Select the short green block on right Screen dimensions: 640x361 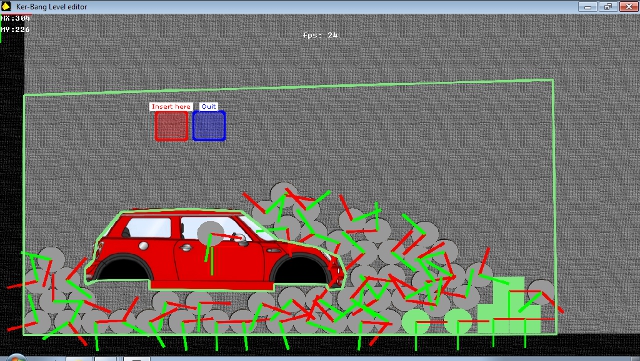pyautogui.click(x=533, y=319)
